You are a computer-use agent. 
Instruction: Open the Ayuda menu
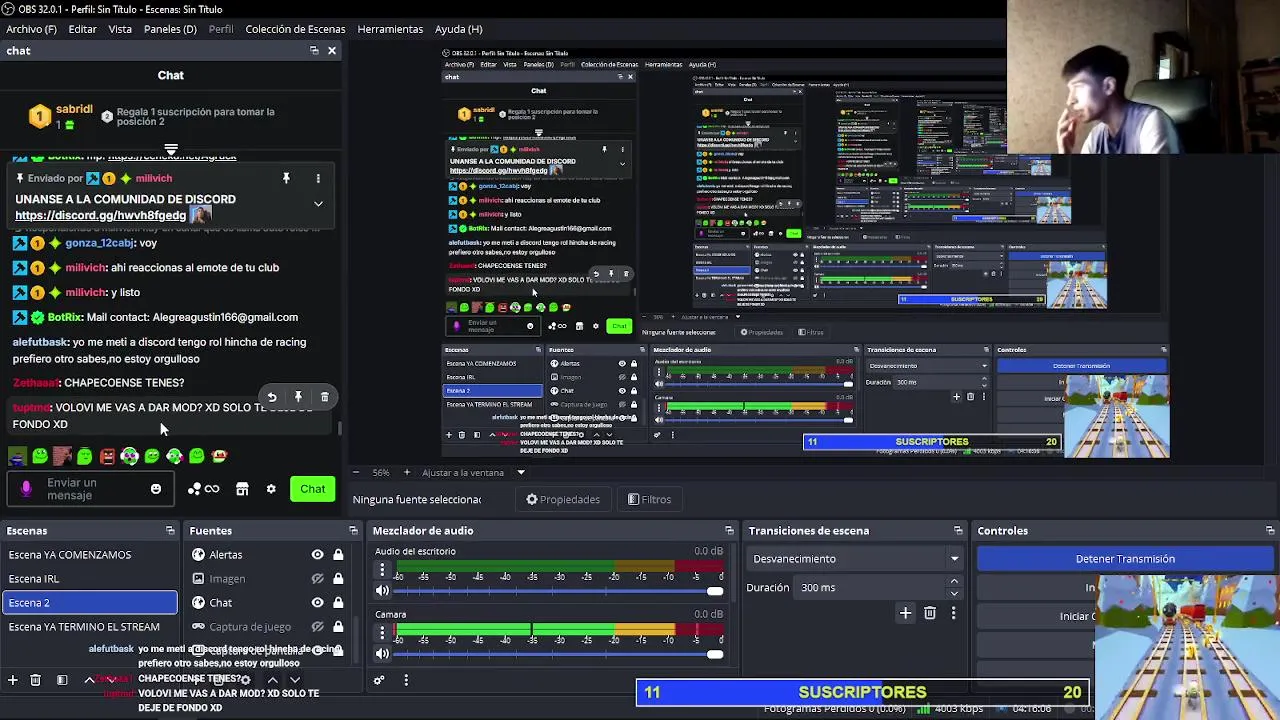(x=458, y=29)
